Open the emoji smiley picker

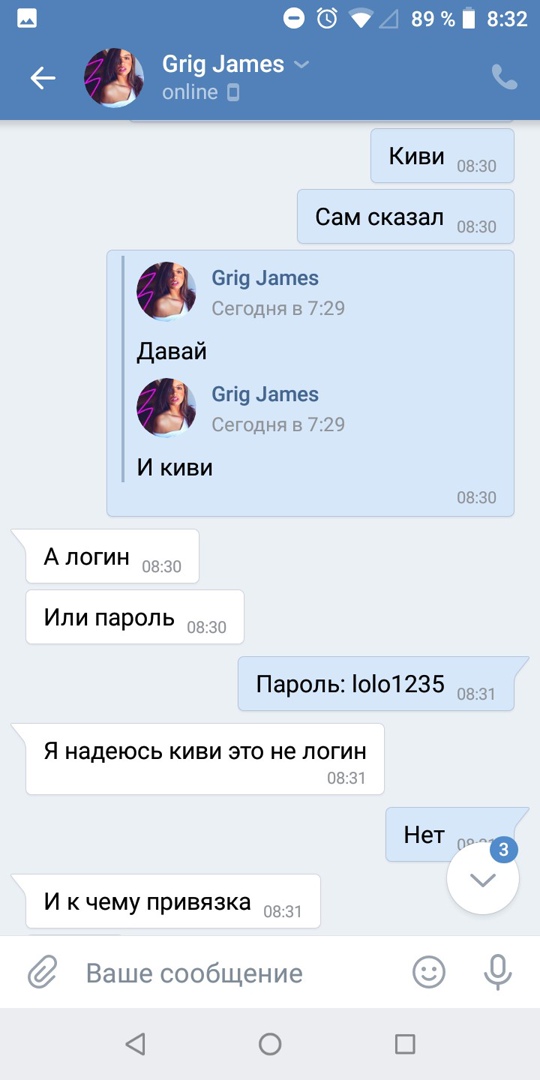coord(429,973)
